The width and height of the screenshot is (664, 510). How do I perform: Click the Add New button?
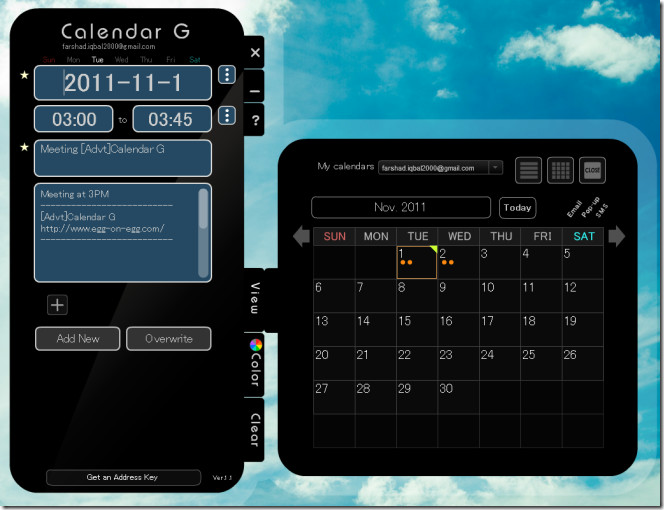click(x=77, y=338)
